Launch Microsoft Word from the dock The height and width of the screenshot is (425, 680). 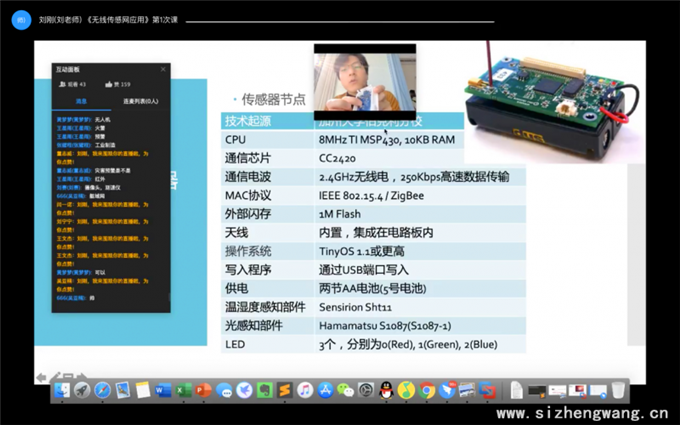(x=163, y=390)
